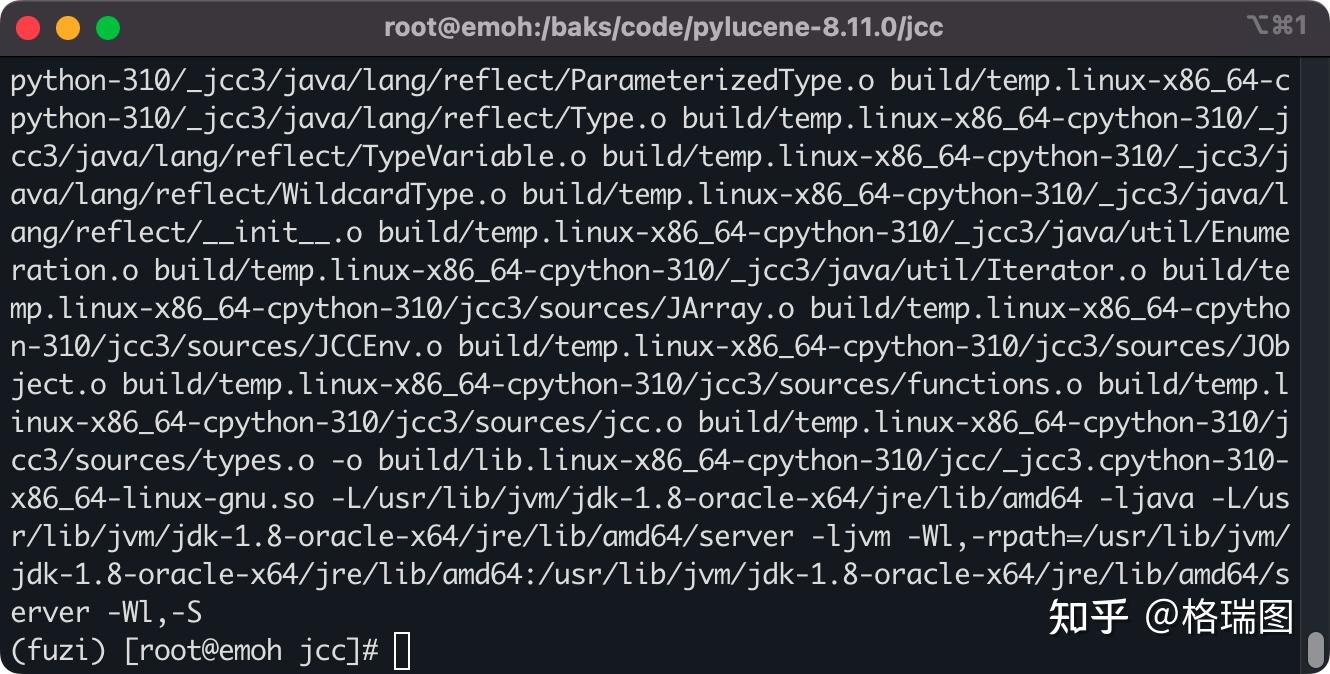This screenshot has width=1330, height=674.
Task: Click the window title root@emoh path
Action: click(663, 27)
